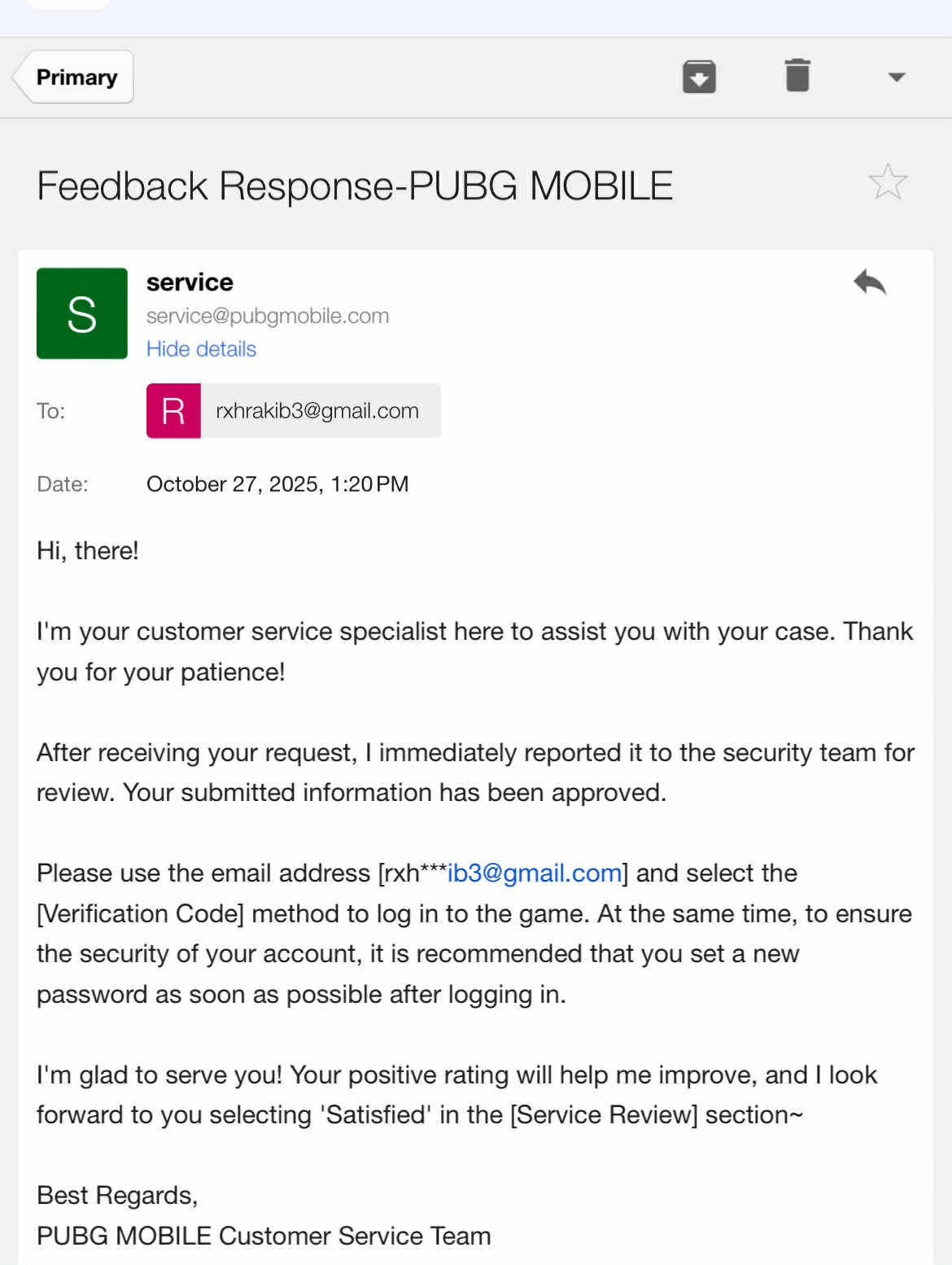
Task: Delete the email with the trash icon
Action: coord(797,76)
